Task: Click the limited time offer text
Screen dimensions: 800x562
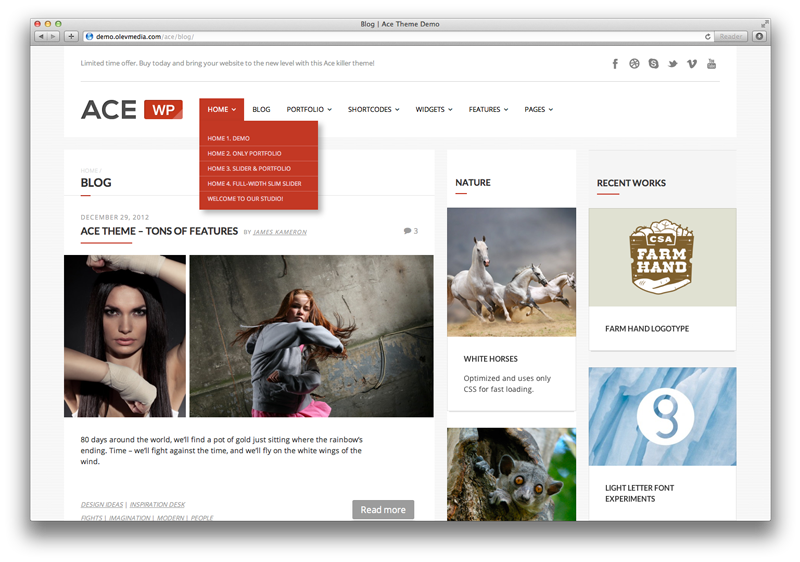Action: [x=228, y=63]
